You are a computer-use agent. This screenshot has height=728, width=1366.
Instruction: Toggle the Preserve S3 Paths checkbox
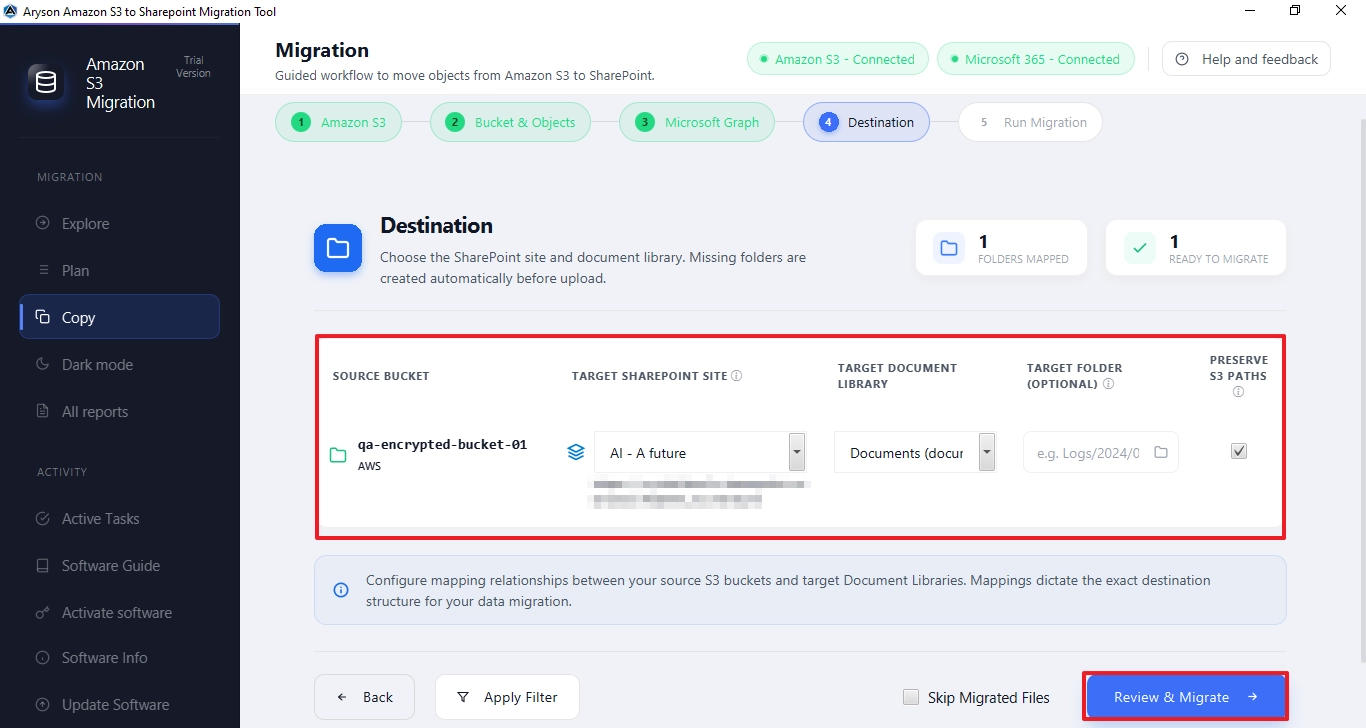click(x=1239, y=451)
